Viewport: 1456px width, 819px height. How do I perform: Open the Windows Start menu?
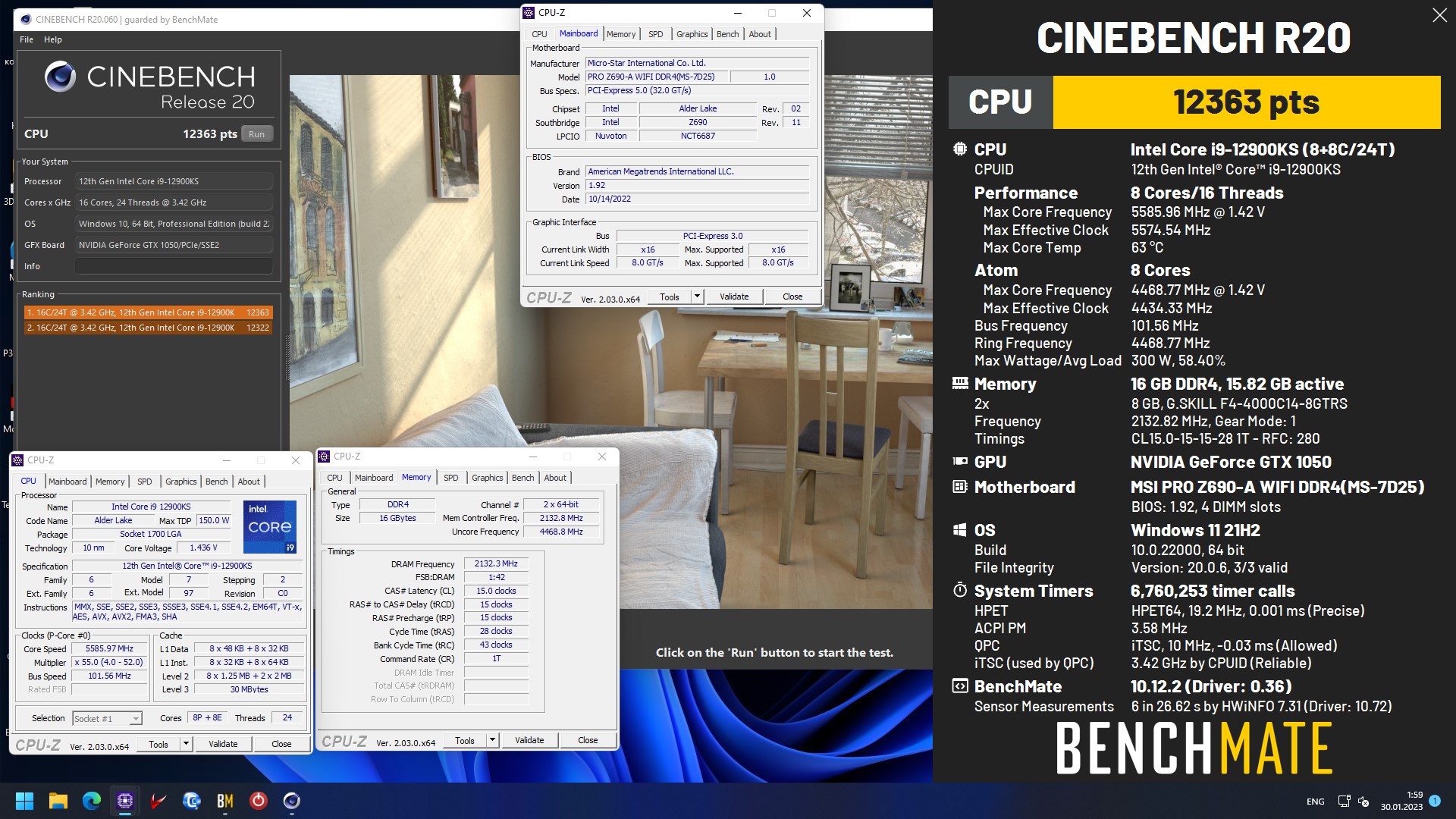tap(24, 801)
